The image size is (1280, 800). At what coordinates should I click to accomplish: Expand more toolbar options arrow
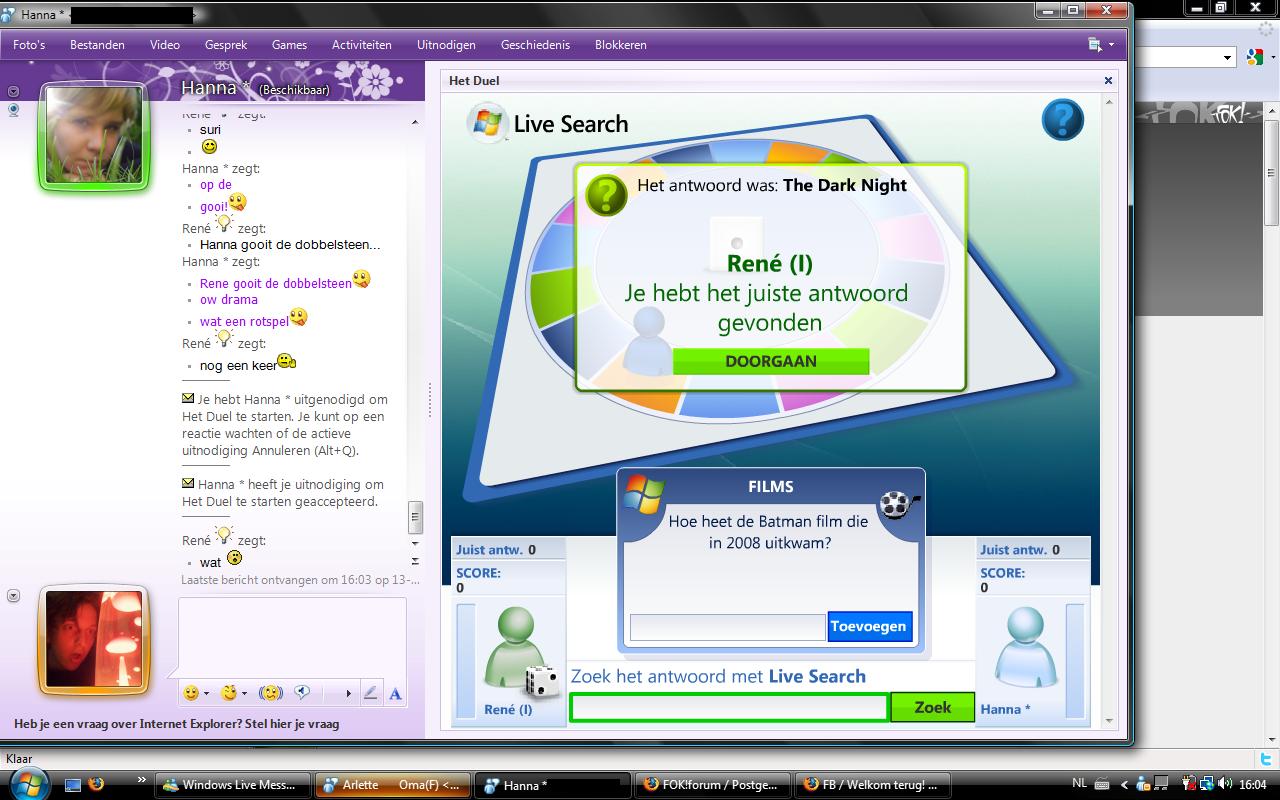click(x=349, y=693)
